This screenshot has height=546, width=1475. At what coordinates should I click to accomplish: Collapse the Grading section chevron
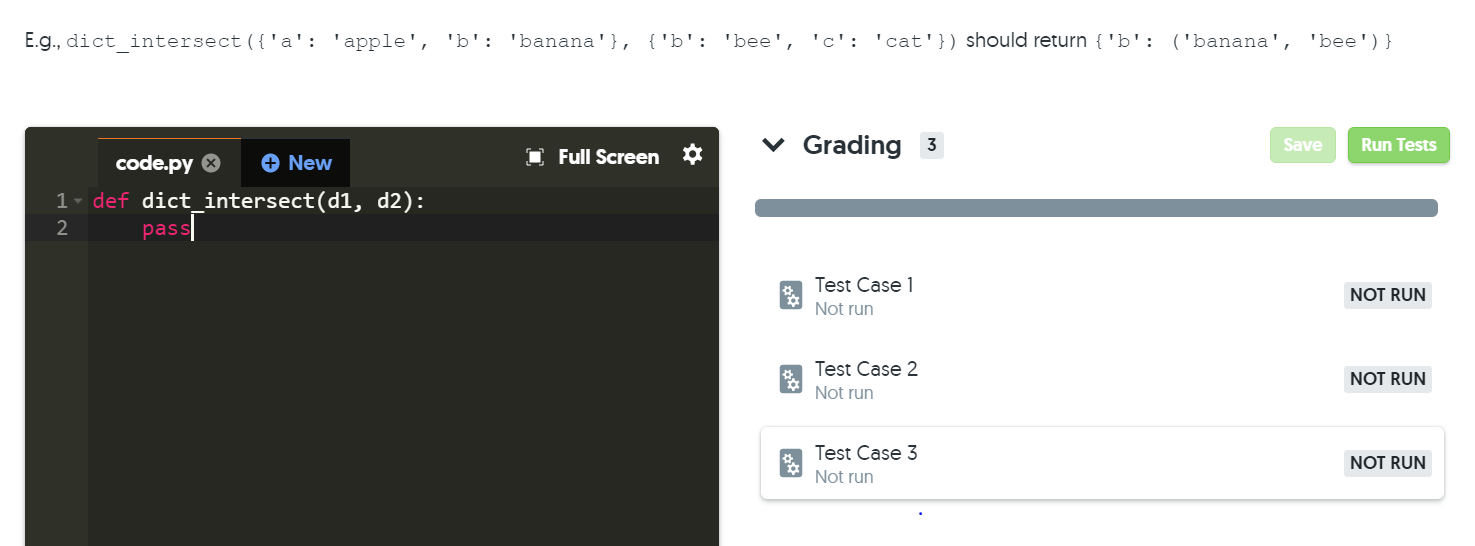click(773, 145)
